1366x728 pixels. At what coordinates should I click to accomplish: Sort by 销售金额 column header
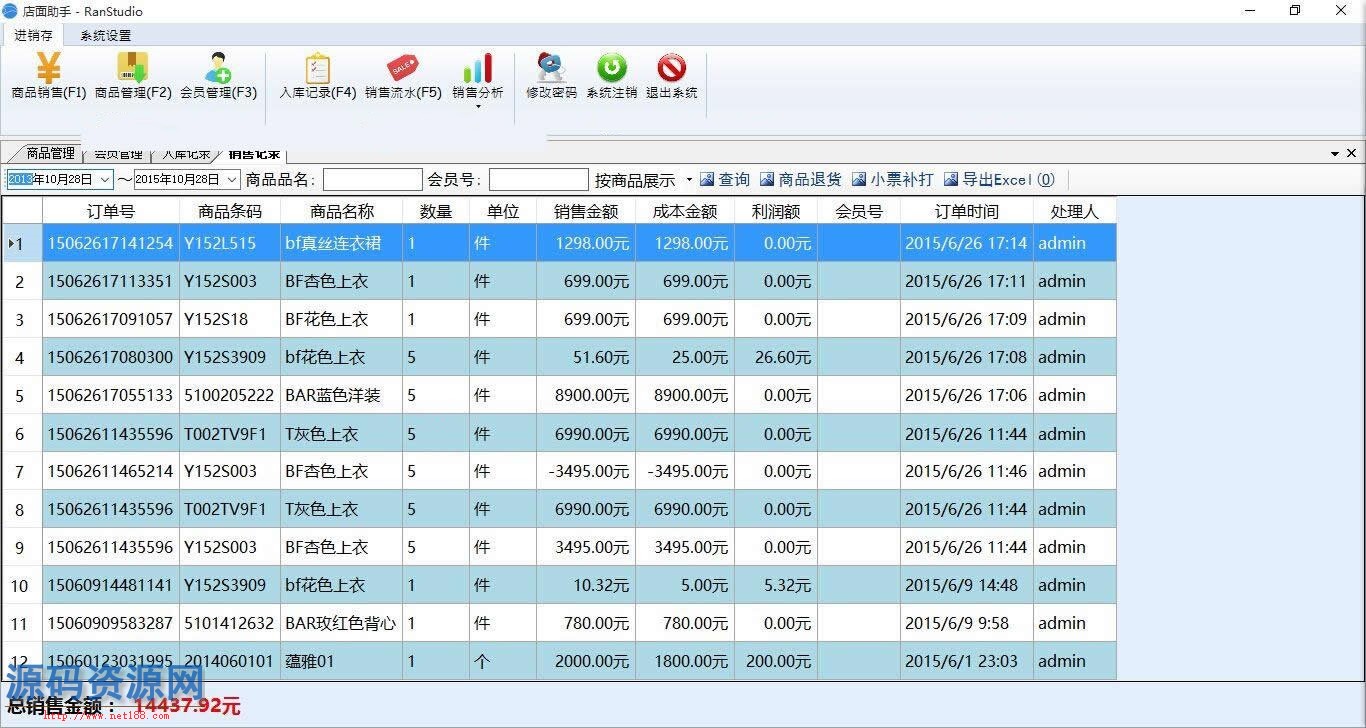[x=586, y=211]
